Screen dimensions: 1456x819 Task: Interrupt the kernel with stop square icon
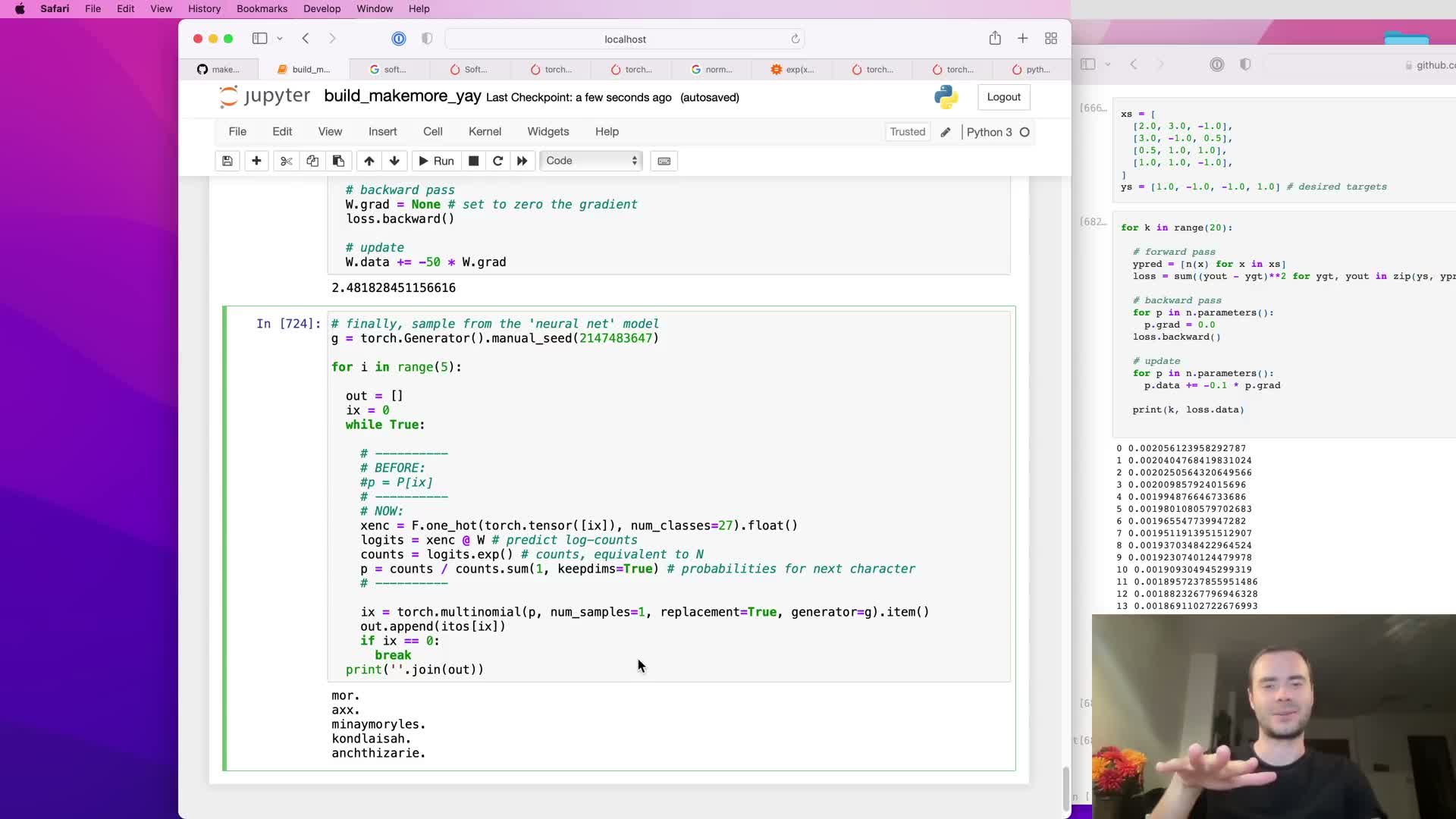coord(473,161)
